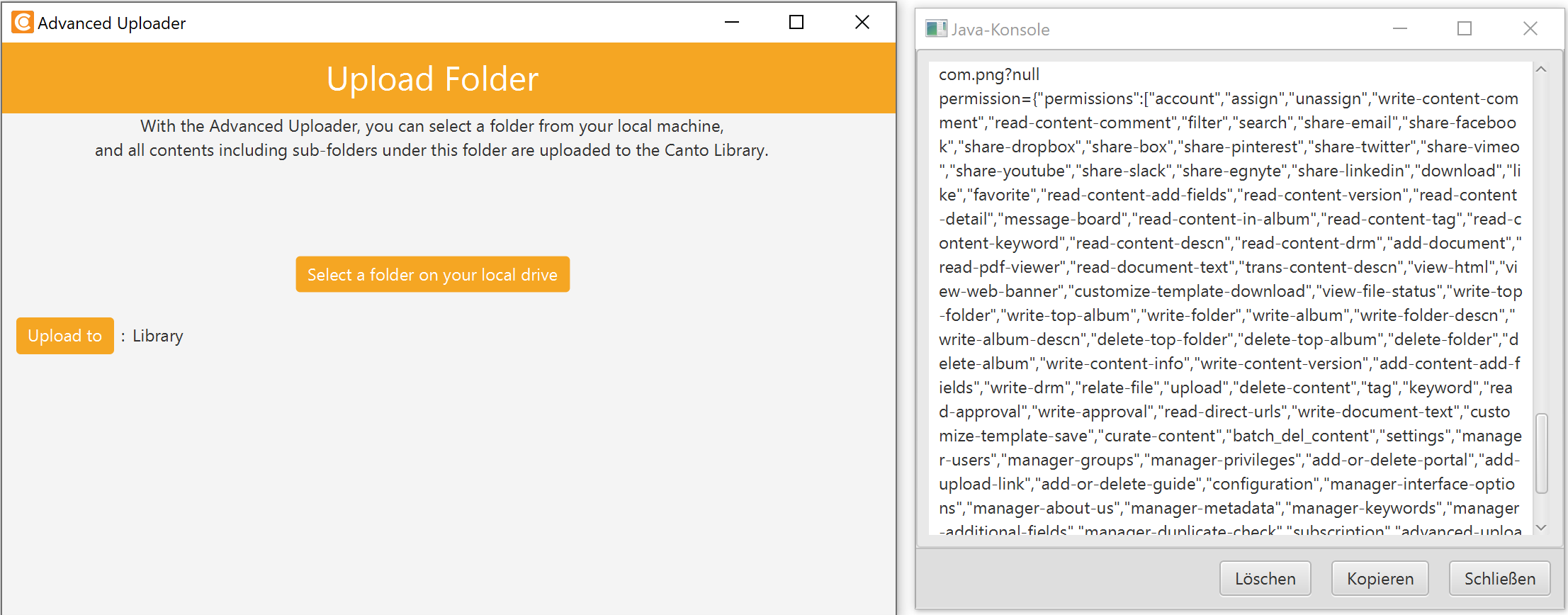Click the Advanced Uploader window title
This screenshot has width=1568, height=615.
tap(112, 23)
